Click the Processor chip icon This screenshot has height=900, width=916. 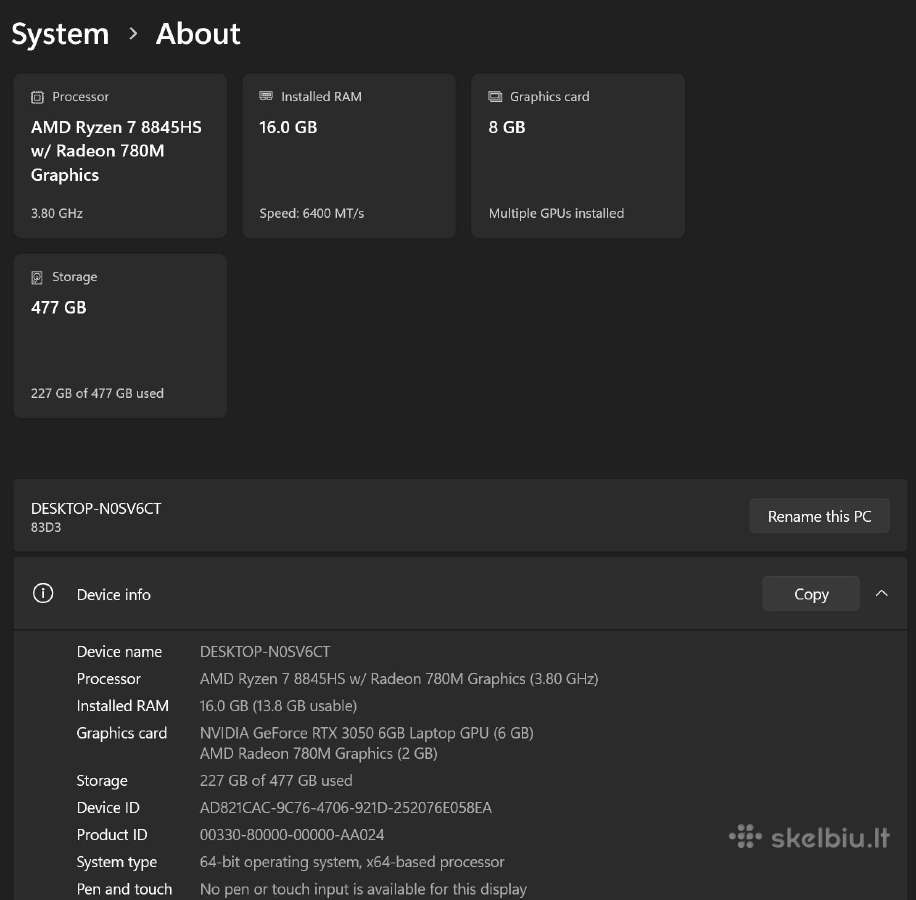pos(37,97)
